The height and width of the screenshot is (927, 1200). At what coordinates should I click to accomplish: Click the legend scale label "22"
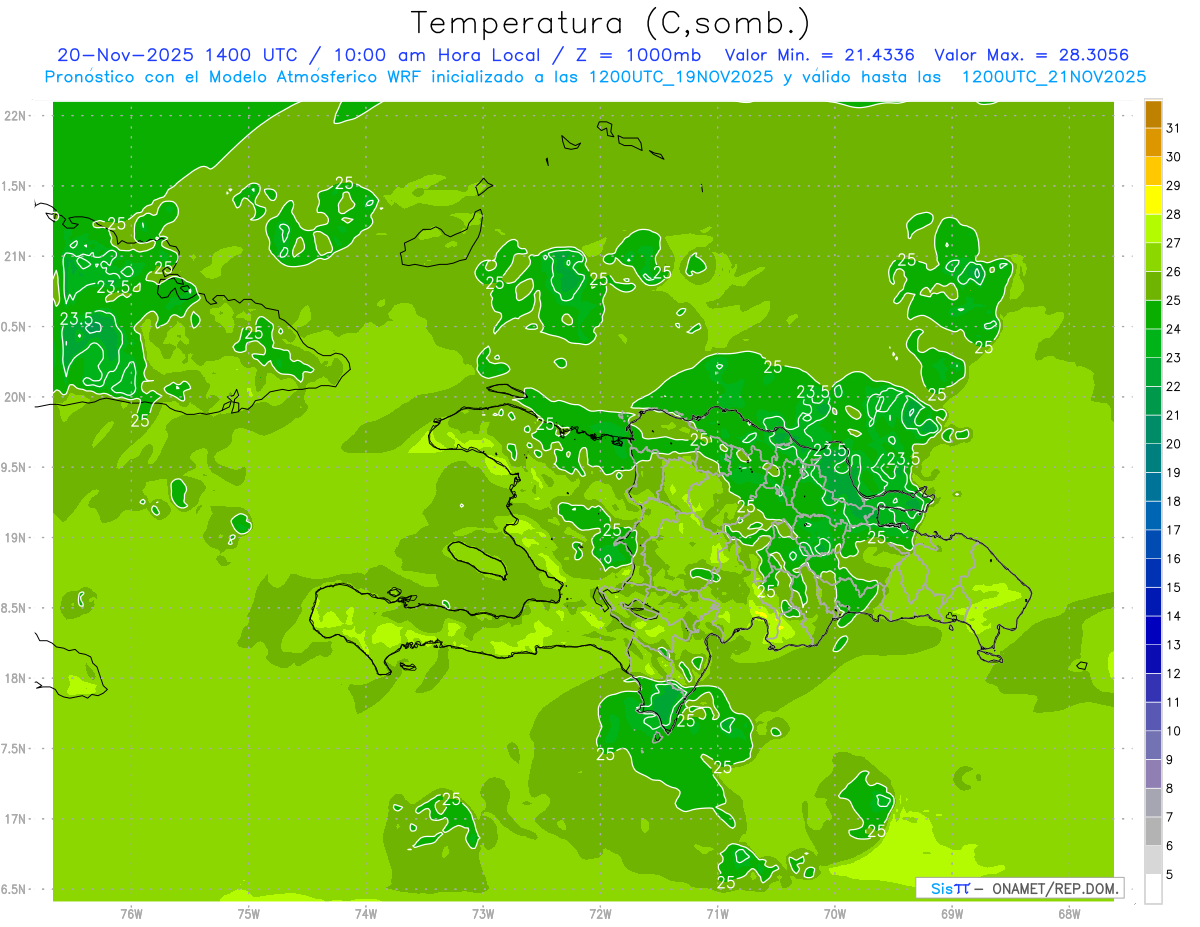coord(1174,387)
